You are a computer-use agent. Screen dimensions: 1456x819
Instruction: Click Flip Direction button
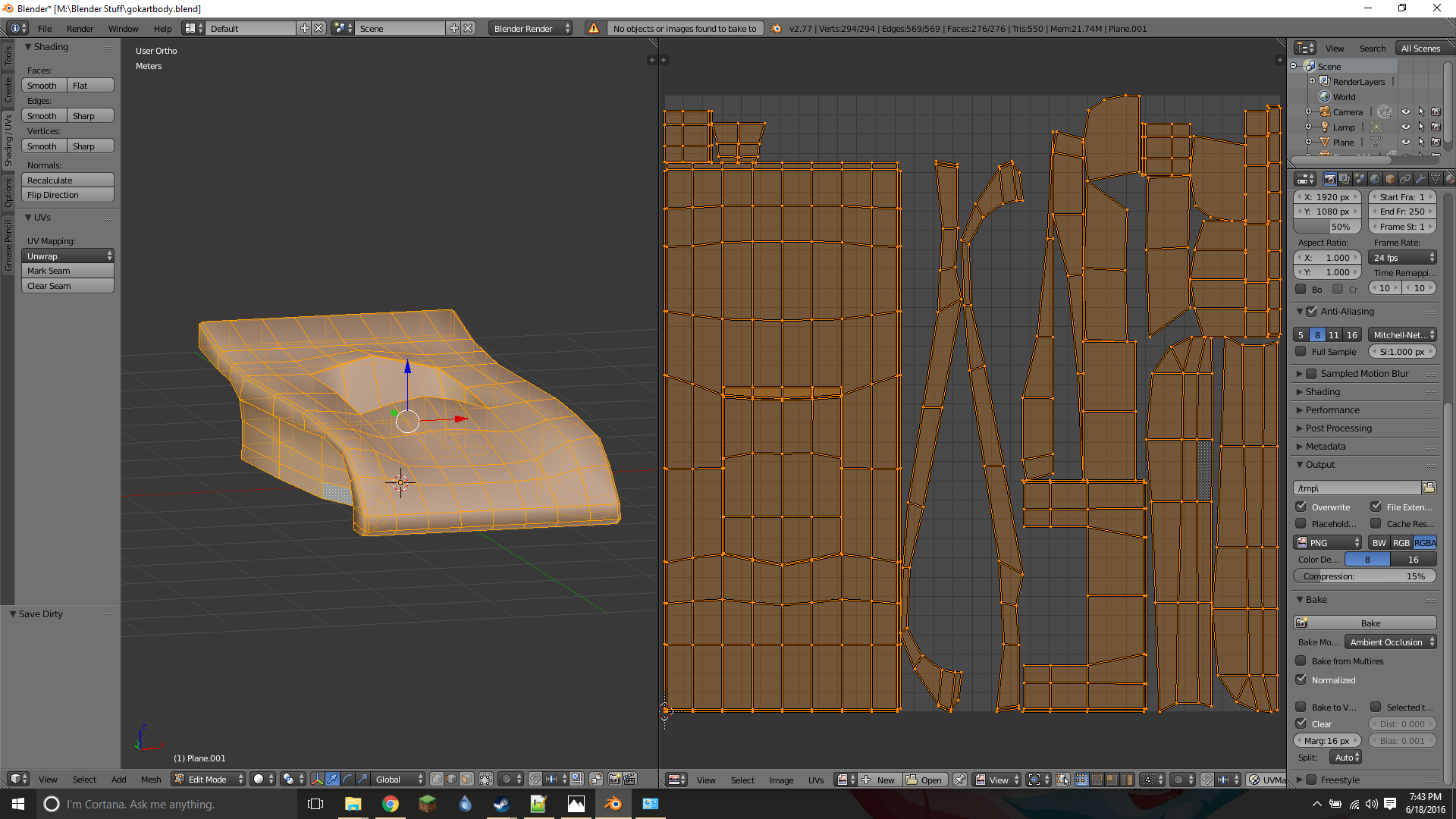(67, 194)
